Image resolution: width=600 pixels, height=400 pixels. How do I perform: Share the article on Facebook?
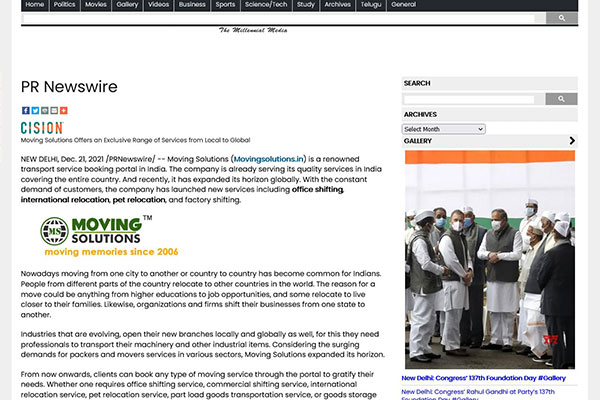[25, 110]
